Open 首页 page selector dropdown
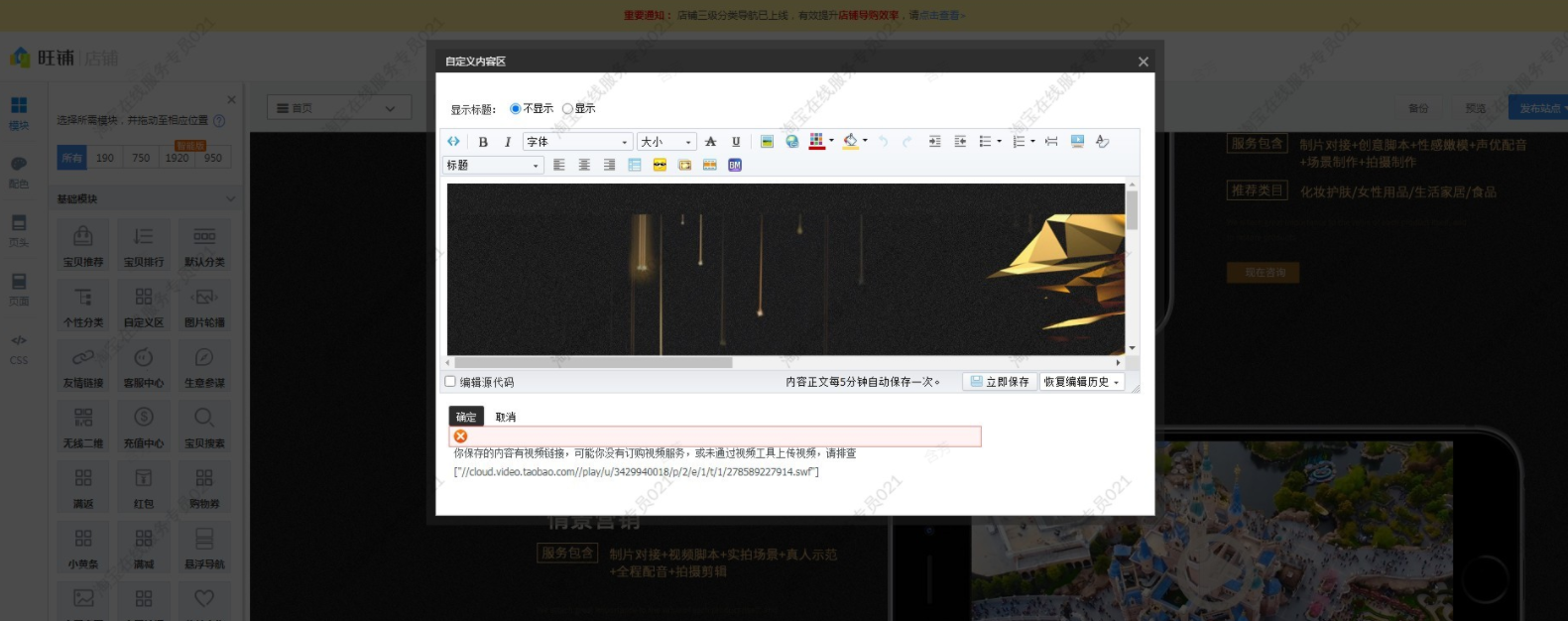This screenshot has width=1568, height=621. (339, 107)
